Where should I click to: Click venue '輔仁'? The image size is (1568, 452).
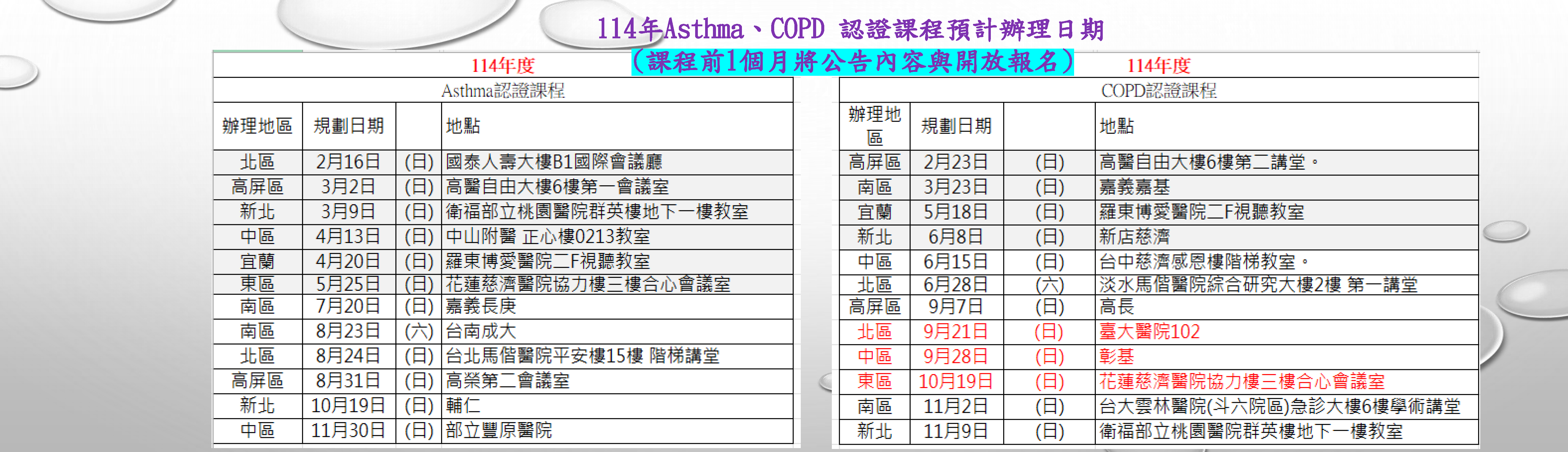tap(463, 405)
